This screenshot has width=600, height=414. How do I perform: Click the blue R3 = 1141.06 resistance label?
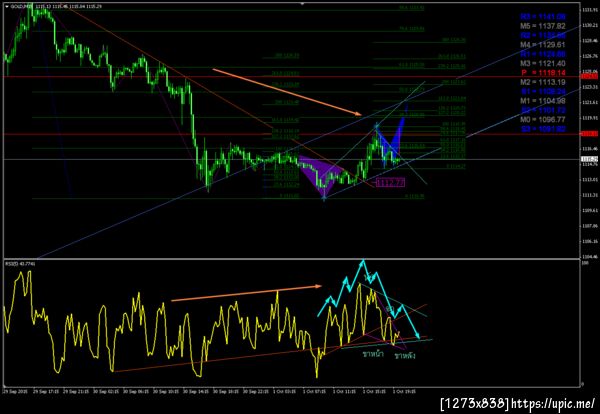click(x=543, y=17)
